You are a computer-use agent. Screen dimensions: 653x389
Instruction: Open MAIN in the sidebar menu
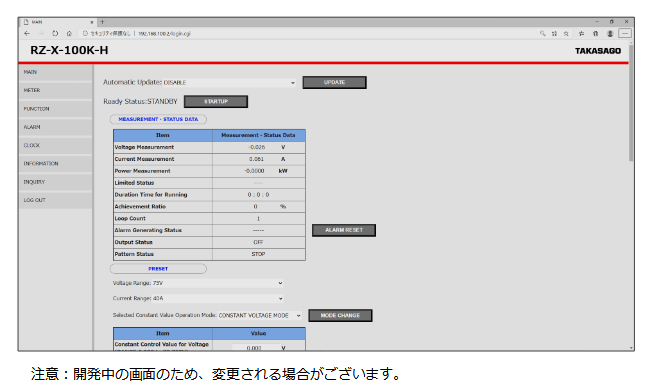pyautogui.click(x=55, y=72)
